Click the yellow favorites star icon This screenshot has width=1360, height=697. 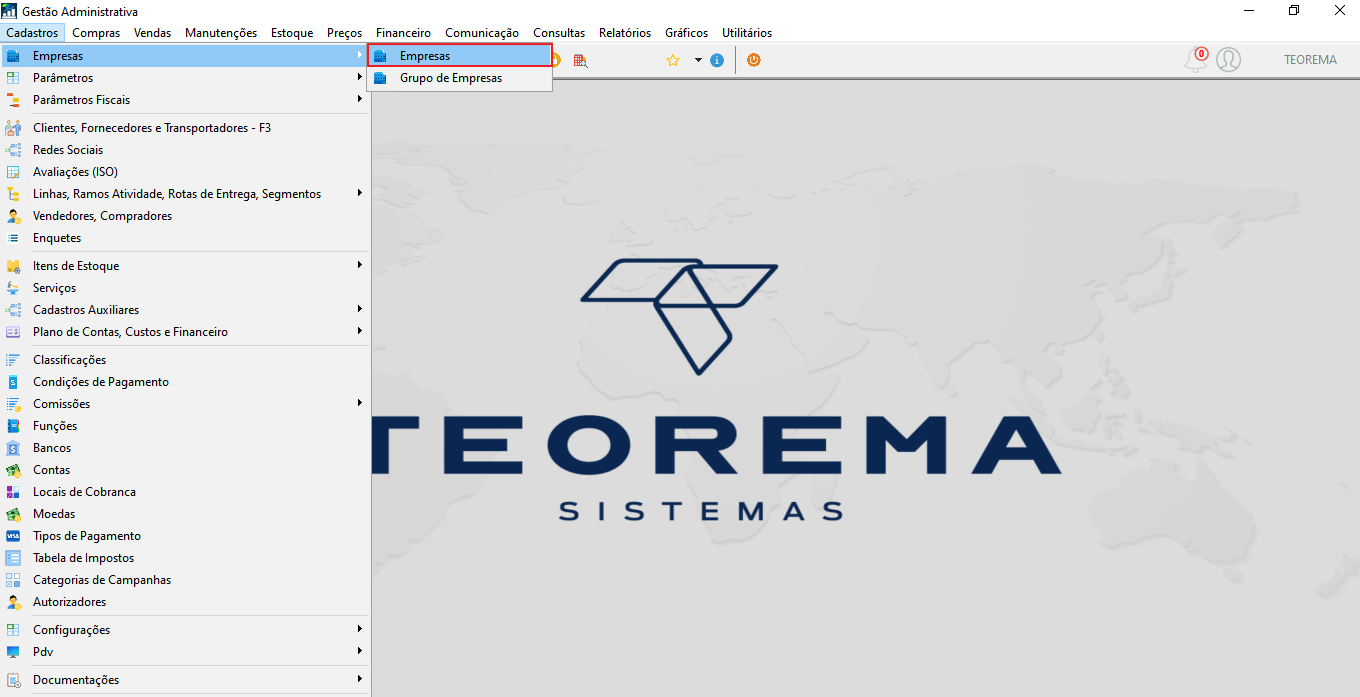[x=673, y=60]
